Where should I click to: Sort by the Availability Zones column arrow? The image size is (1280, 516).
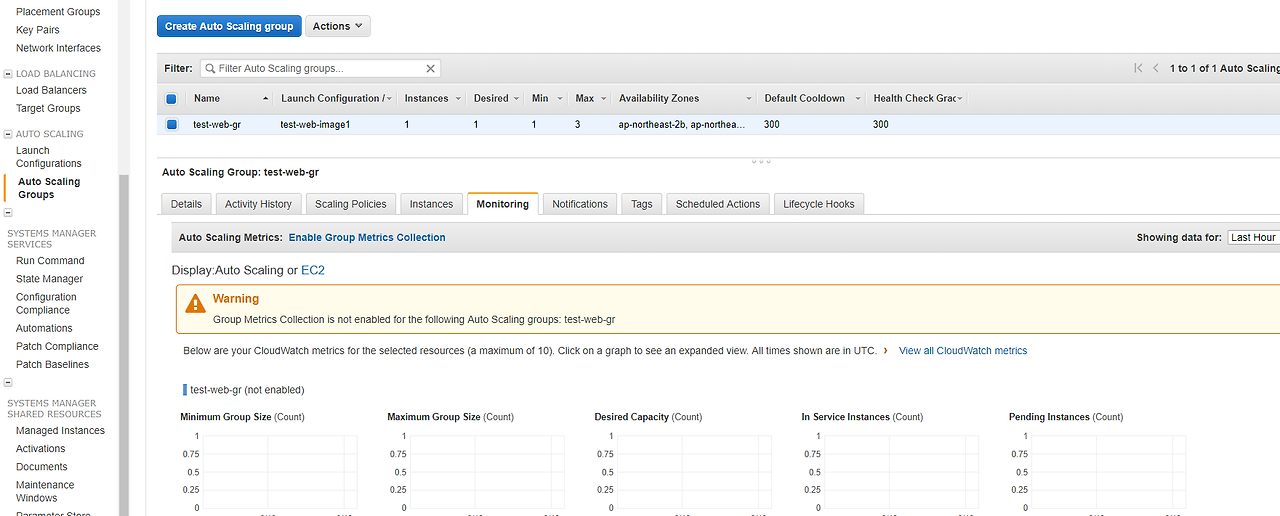[748, 99]
